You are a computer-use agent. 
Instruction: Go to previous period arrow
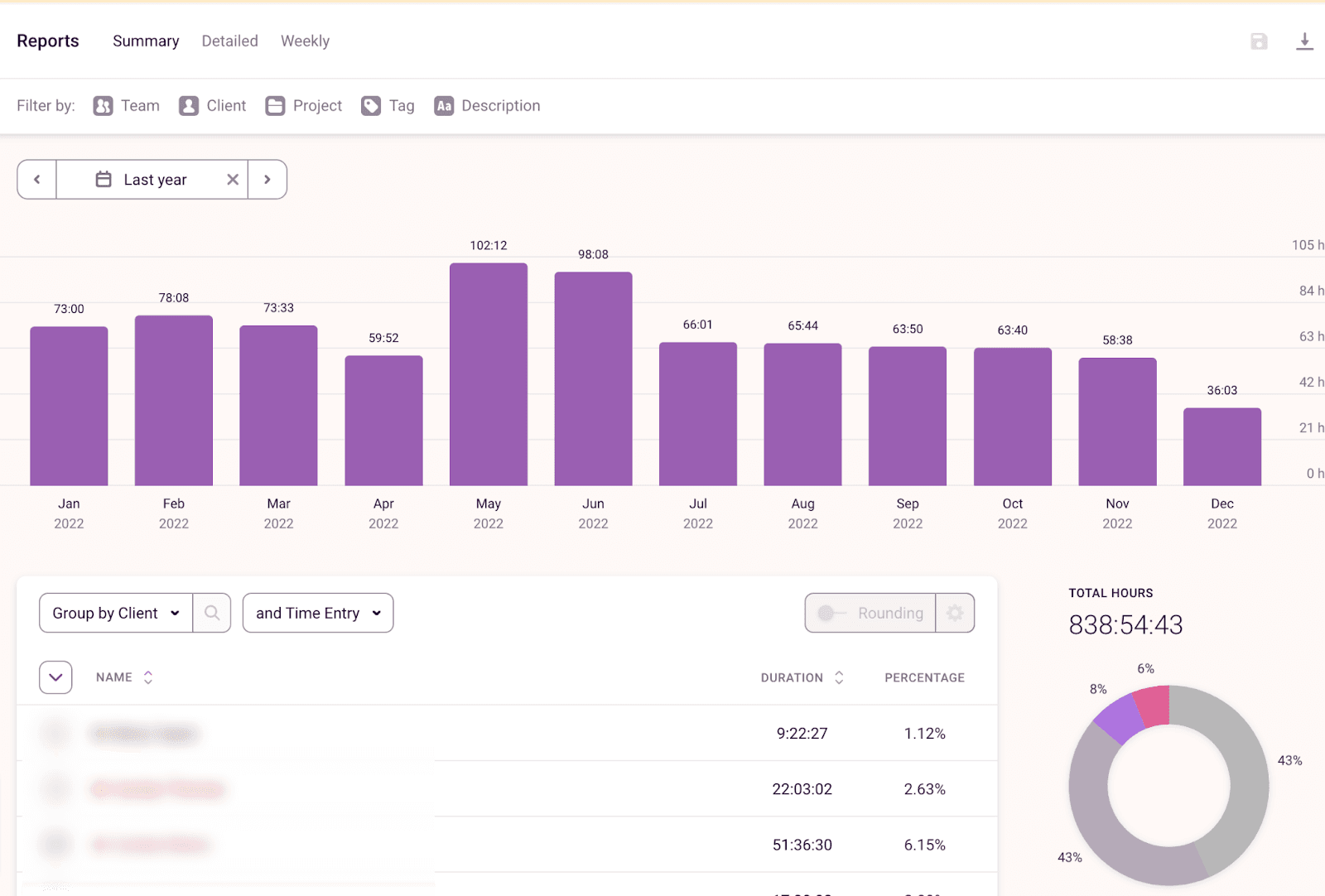pos(36,180)
